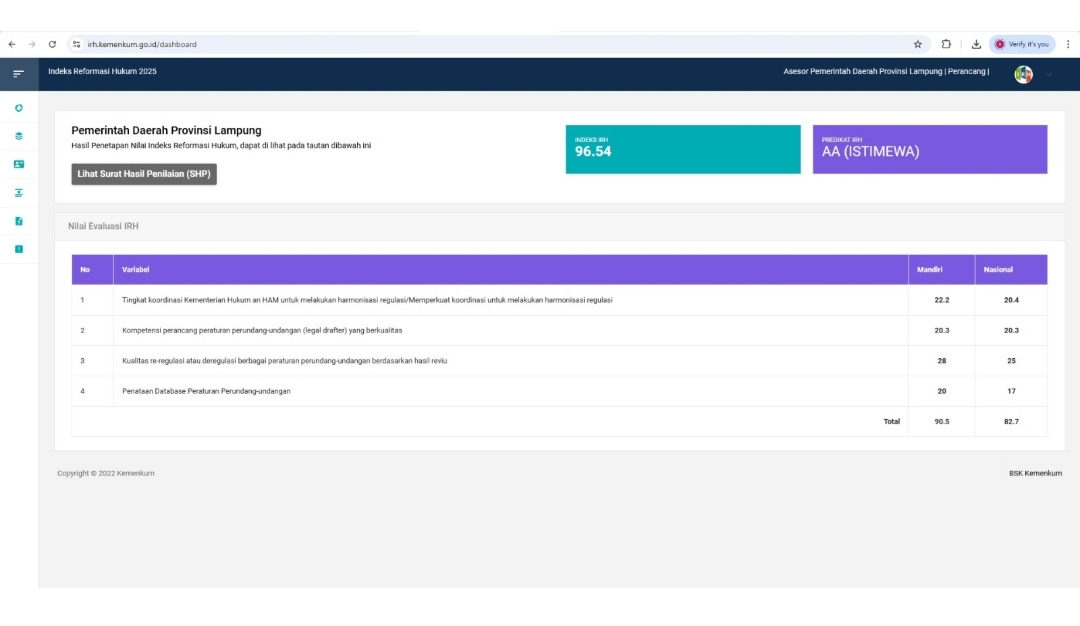Go back using browser back arrow
Screen dimensions: 1080x626
pos(12,44)
